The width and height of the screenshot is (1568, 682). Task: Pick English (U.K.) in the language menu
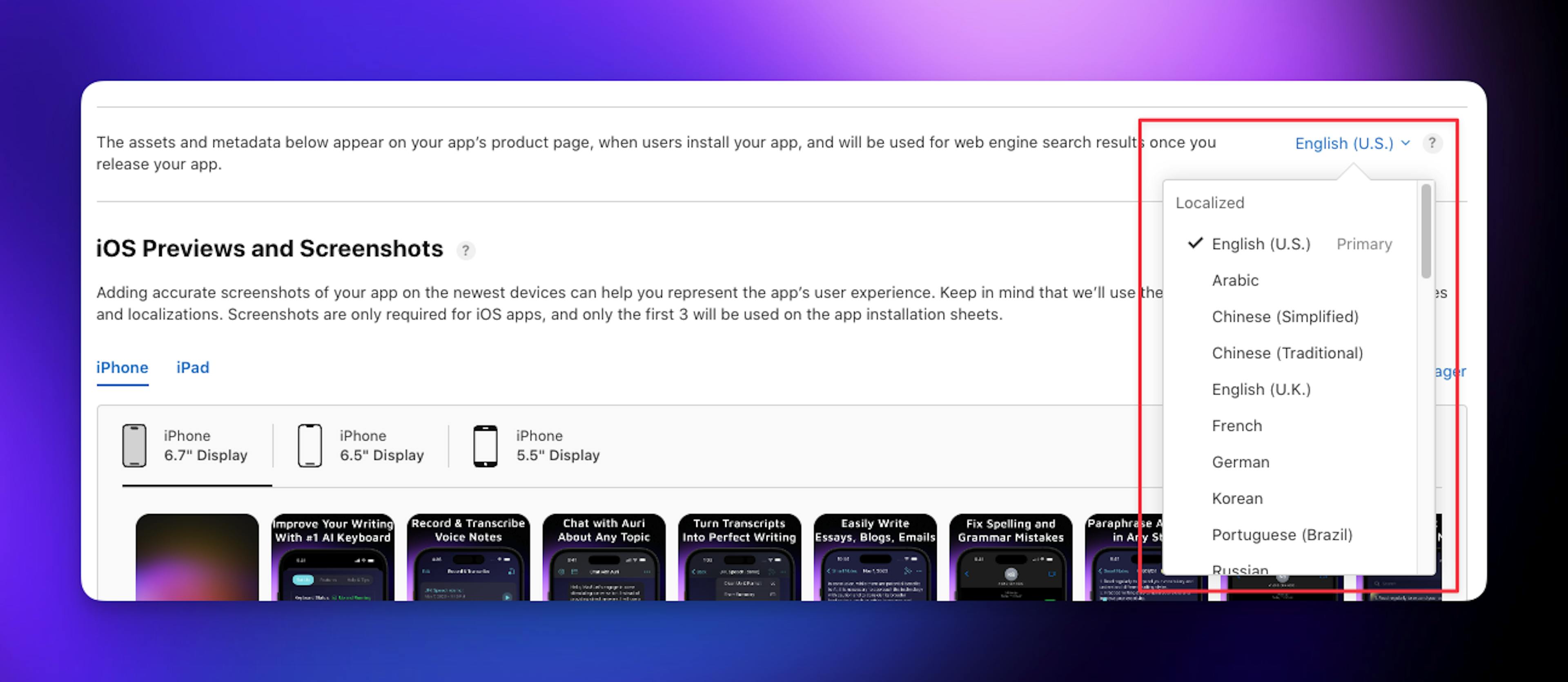pos(1261,390)
